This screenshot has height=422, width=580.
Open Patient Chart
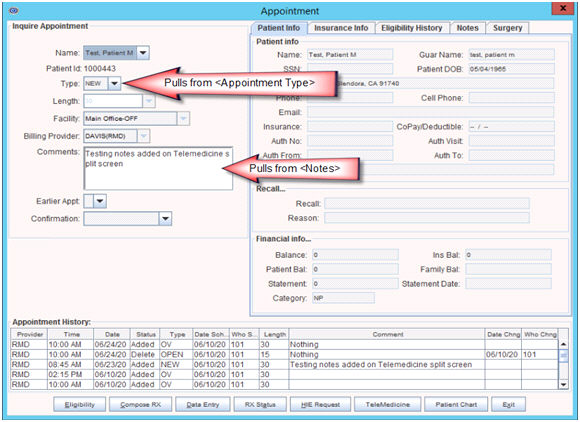pyautogui.click(x=456, y=405)
